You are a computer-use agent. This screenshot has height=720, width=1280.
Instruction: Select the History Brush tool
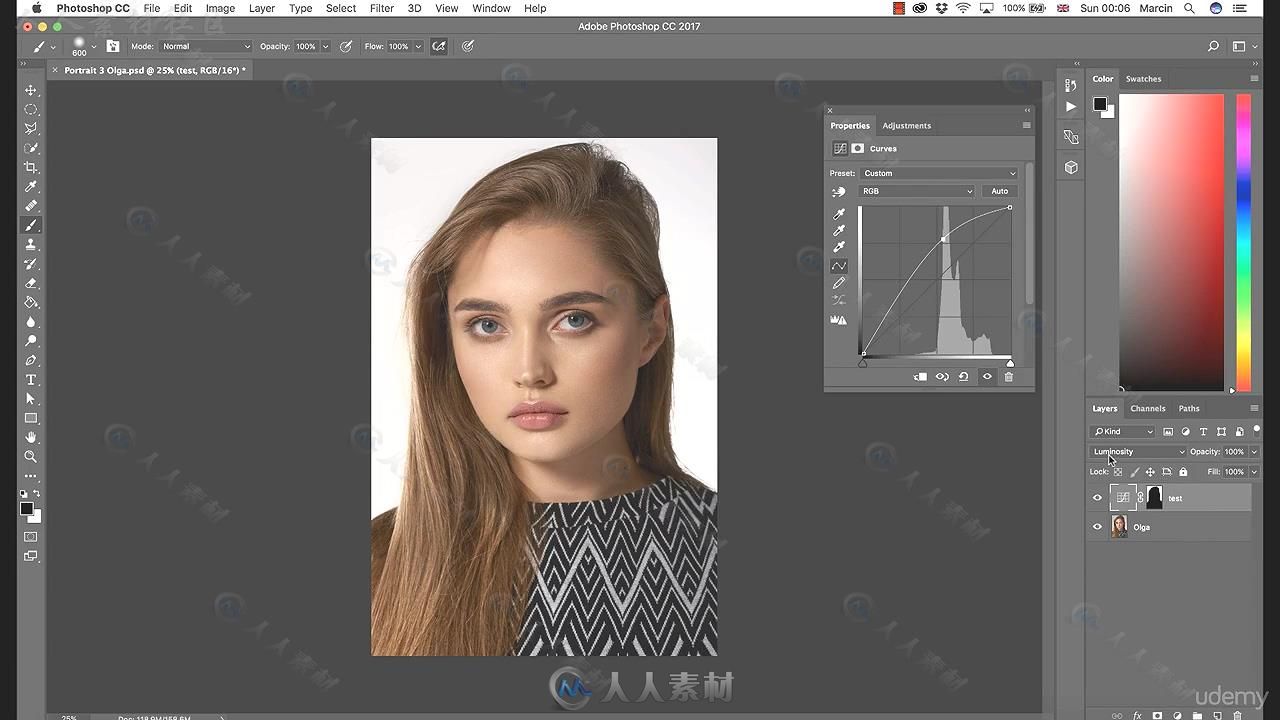coord(31,264)
